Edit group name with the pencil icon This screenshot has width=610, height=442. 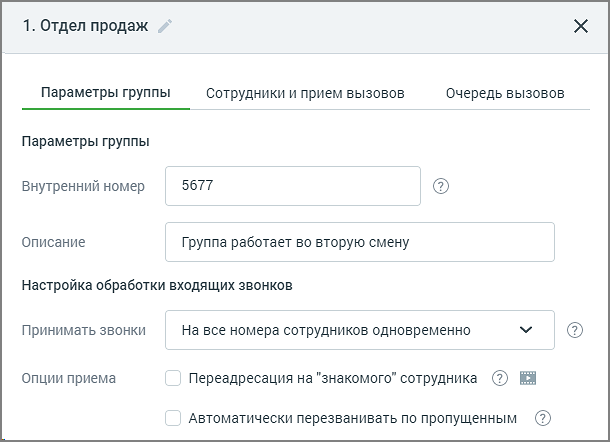point(165,26)
